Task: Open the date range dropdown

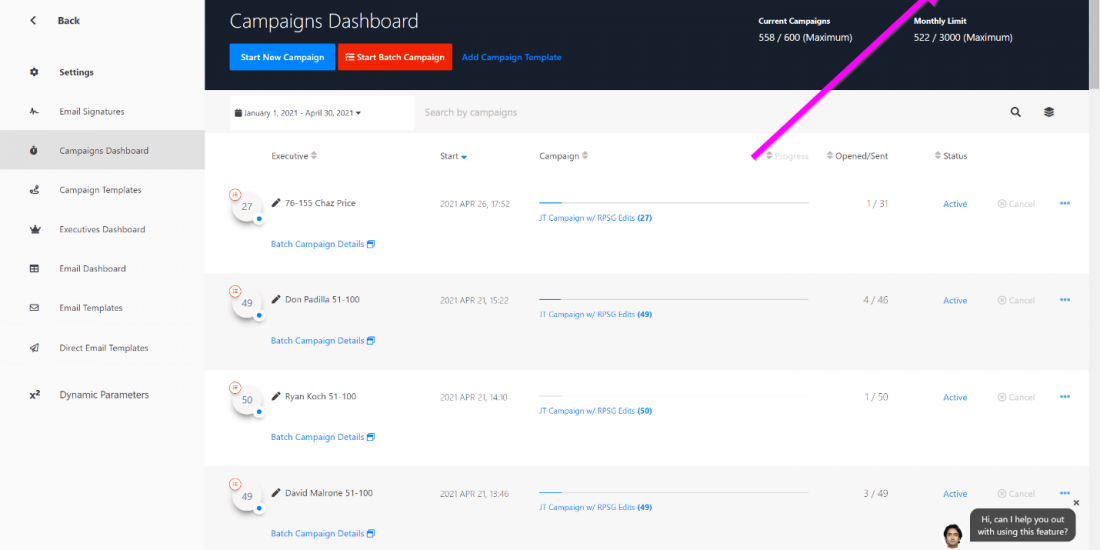Action: click(x=298, y=113)
